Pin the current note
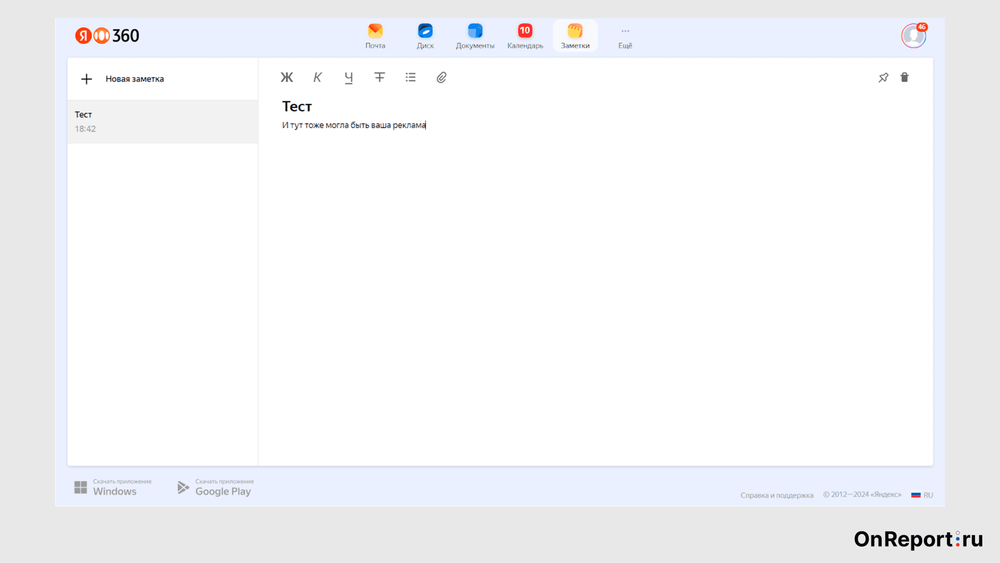The height and width of the screenshot is (563, 1000). pos(883,78)
